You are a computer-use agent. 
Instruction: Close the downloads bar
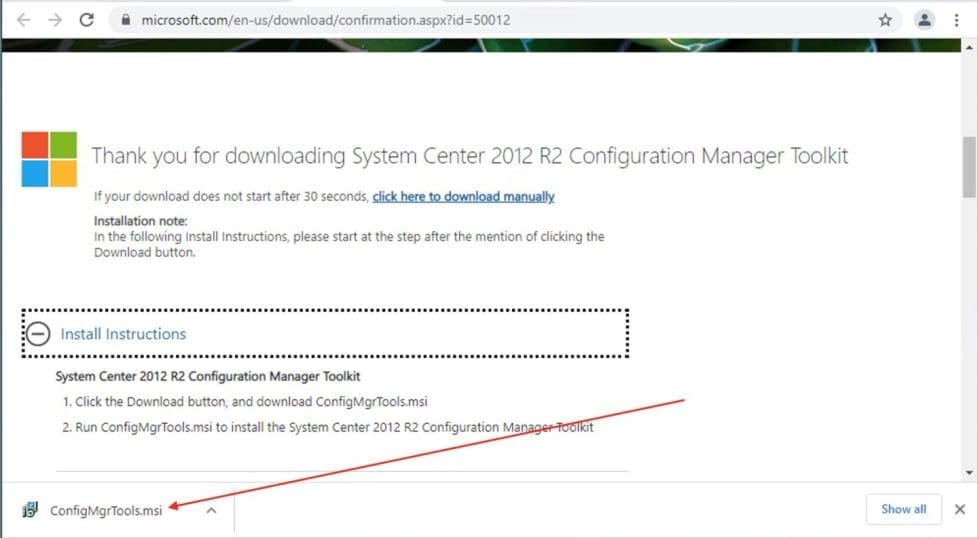pos(959,509)
